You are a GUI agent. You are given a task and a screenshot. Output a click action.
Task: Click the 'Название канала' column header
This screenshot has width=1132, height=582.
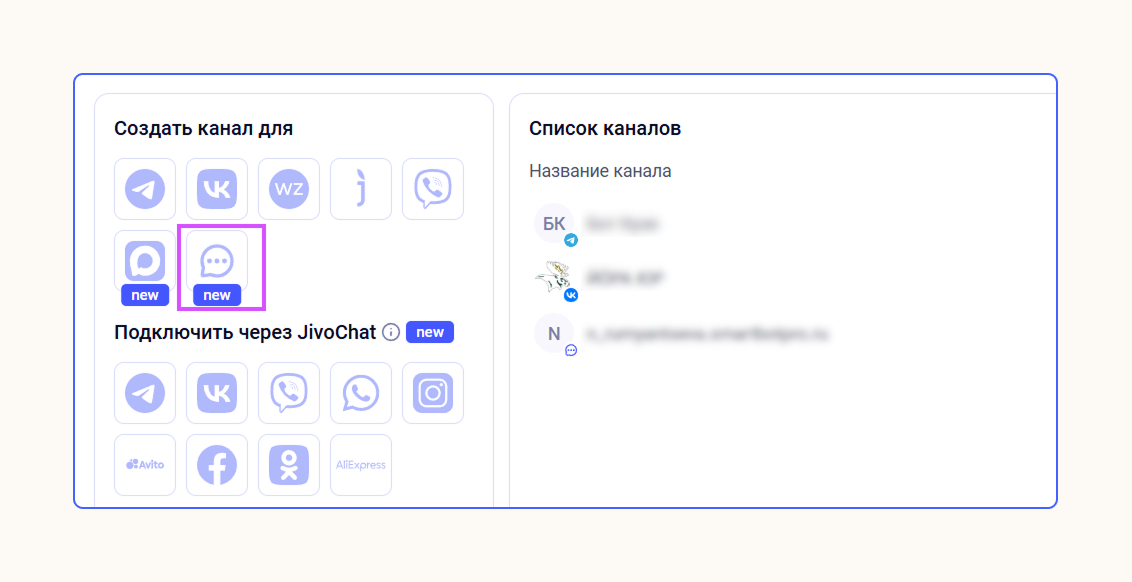(600, 171)
